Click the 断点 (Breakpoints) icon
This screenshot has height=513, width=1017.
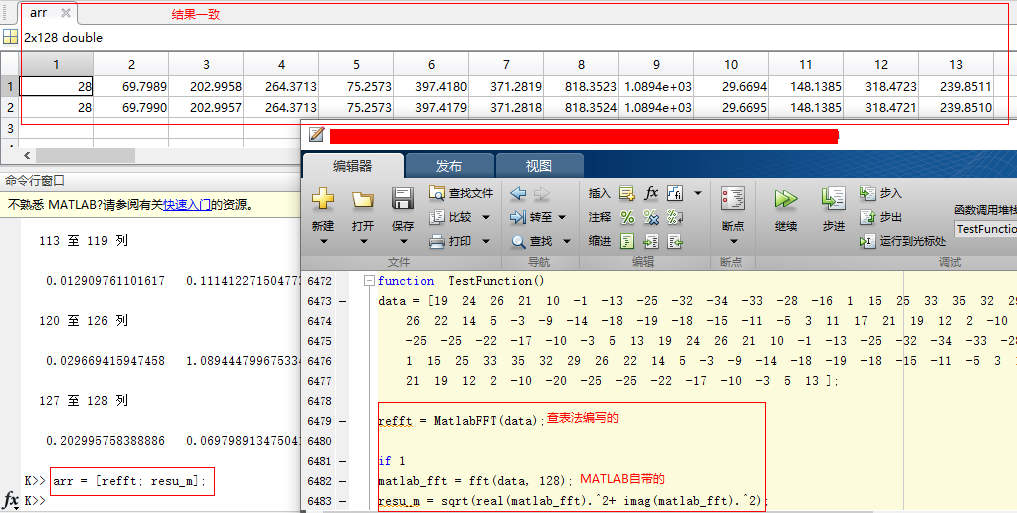[x=733, y=198]
